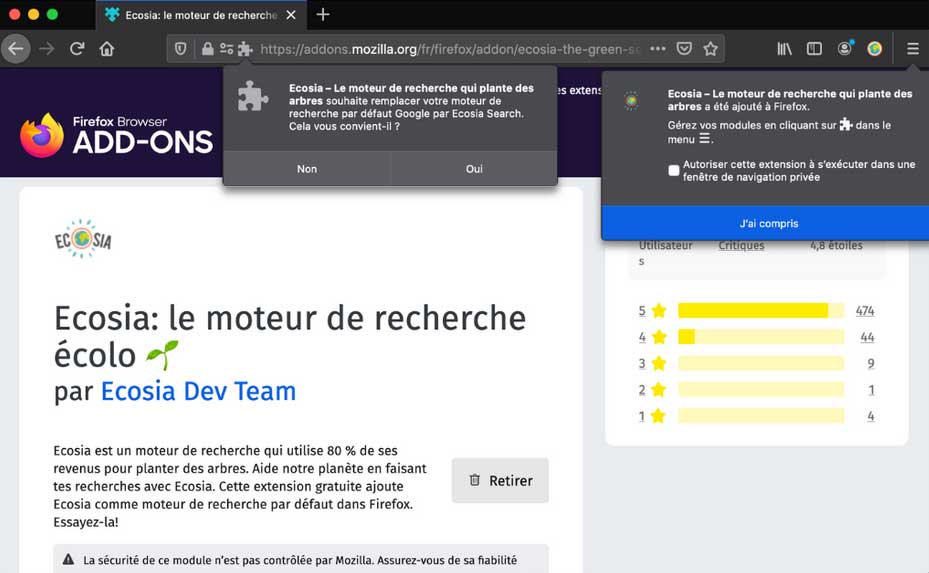Click the 'Utilisateurs' label
This screenshot has width=929, height=573.
665,253
